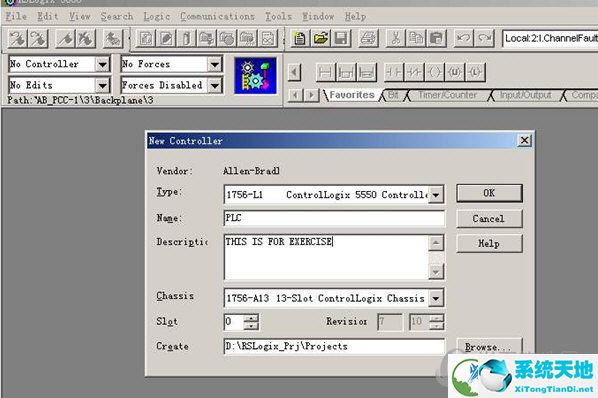Switch to the Favorites instruction tab

352,95
